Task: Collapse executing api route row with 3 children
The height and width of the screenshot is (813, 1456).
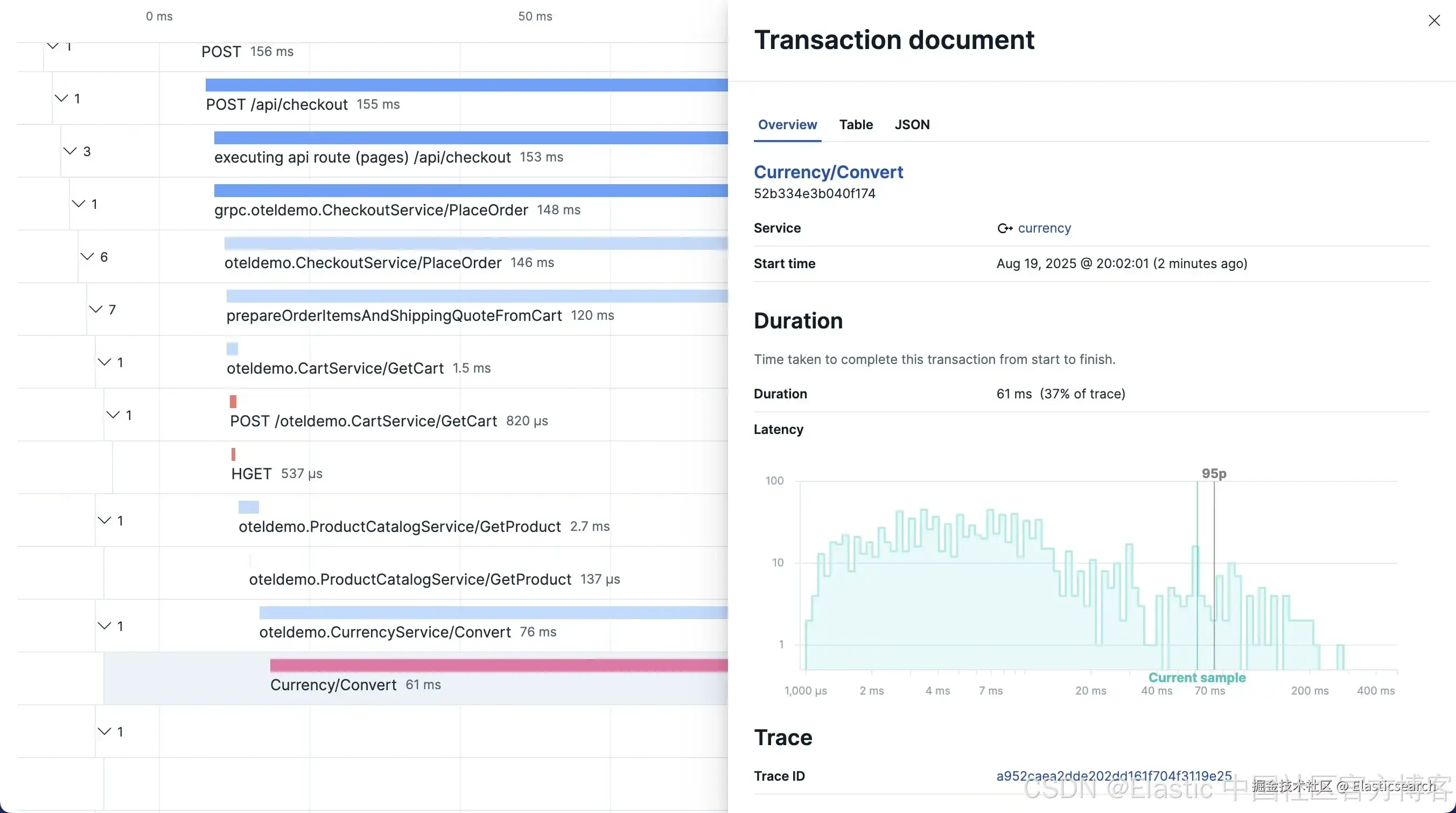Action: (69, 151)
